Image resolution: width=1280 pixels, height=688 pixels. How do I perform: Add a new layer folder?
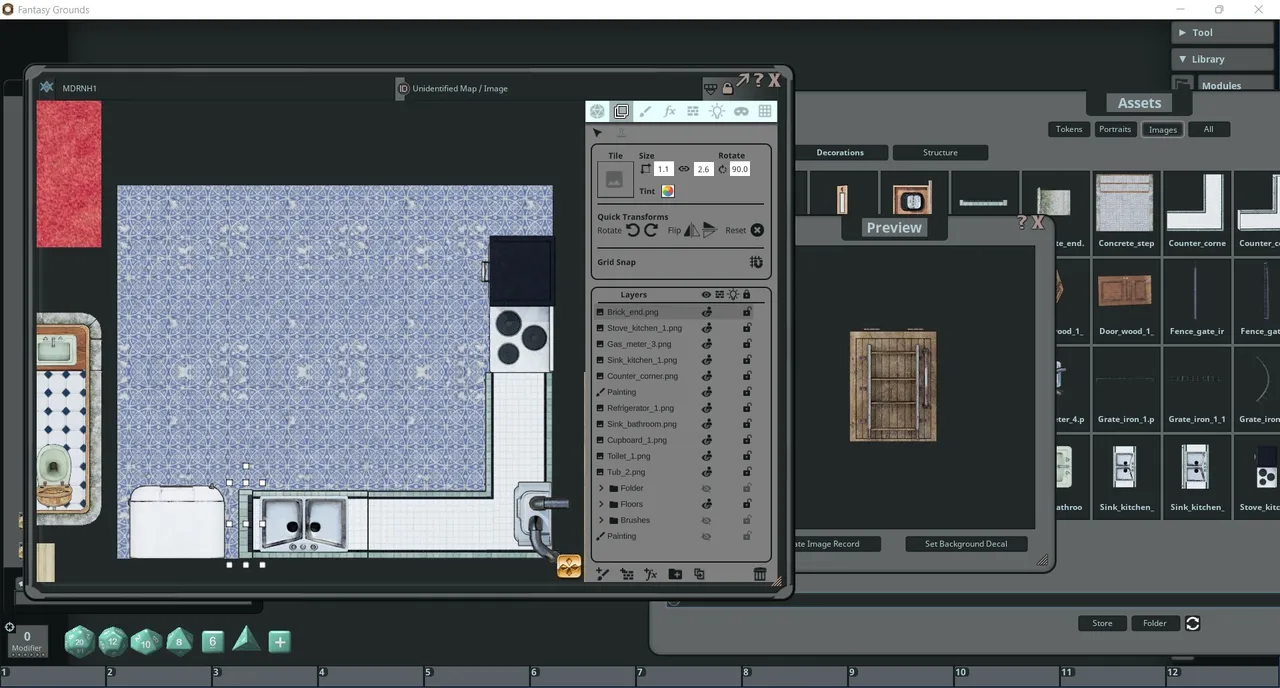[675, 574]
